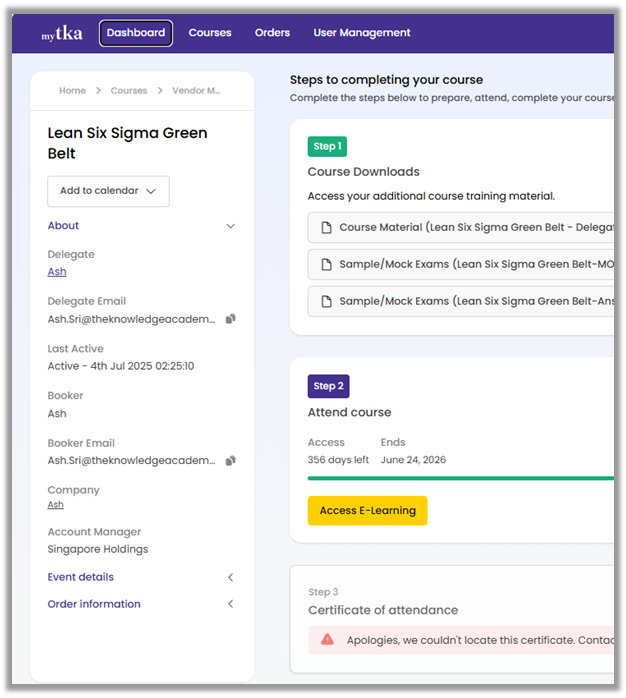The width and height of the screenshot is (626, 698).
Task: Click the Course Material file icon
Action: tap(326, 228)
